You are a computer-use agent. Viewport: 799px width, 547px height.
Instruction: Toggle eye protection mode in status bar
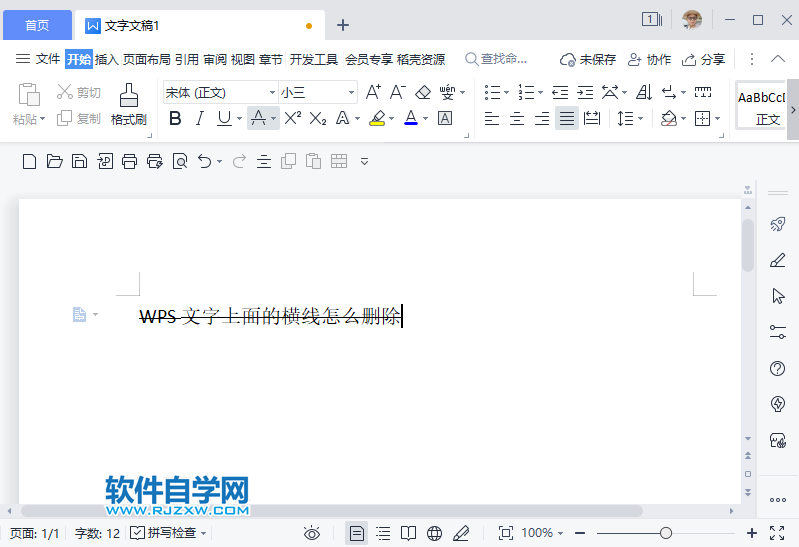[x=312, y=533]
